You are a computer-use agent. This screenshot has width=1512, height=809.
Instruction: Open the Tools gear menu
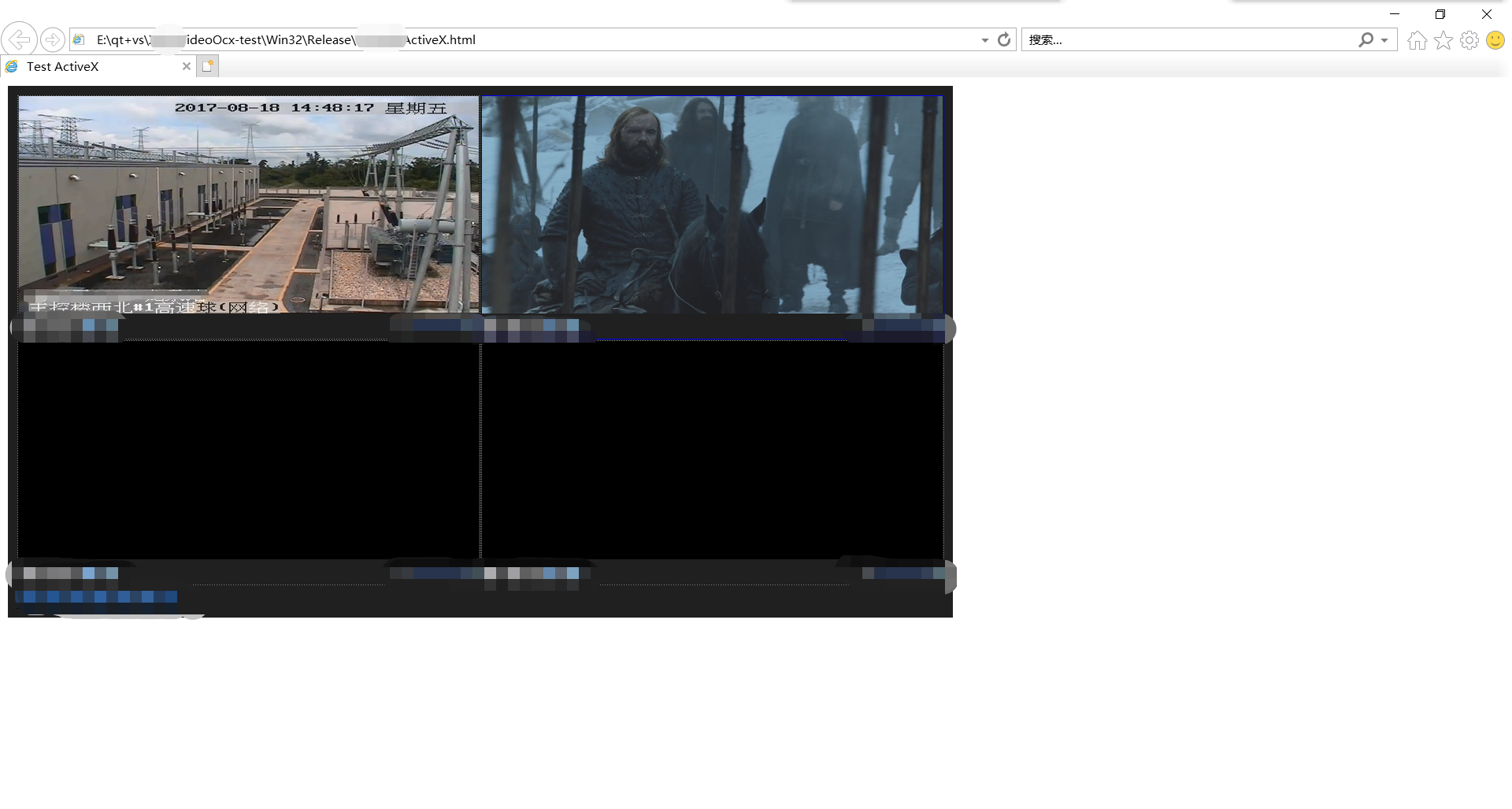click(1469, 40)
